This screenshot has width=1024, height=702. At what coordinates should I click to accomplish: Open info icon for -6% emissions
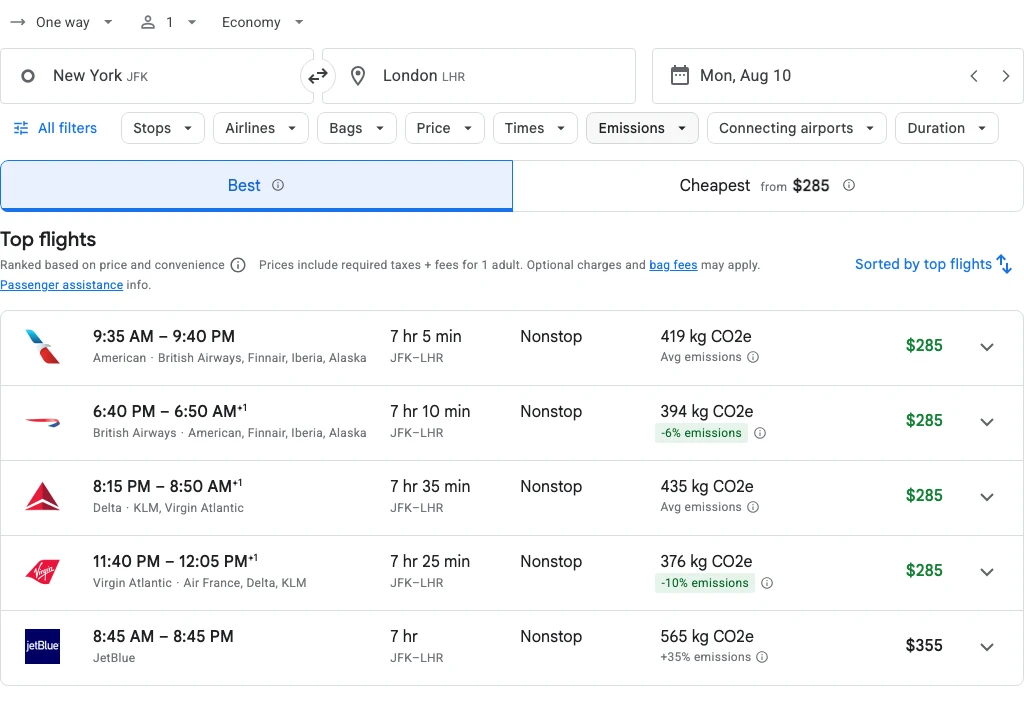coord(760,433)
